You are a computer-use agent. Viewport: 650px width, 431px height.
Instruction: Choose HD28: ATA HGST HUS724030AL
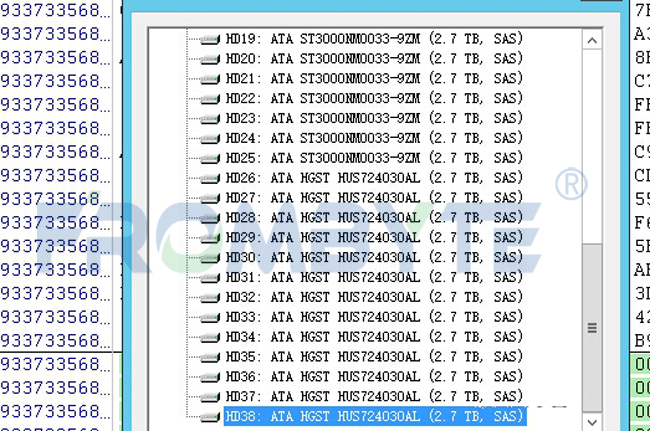[374, 218]
